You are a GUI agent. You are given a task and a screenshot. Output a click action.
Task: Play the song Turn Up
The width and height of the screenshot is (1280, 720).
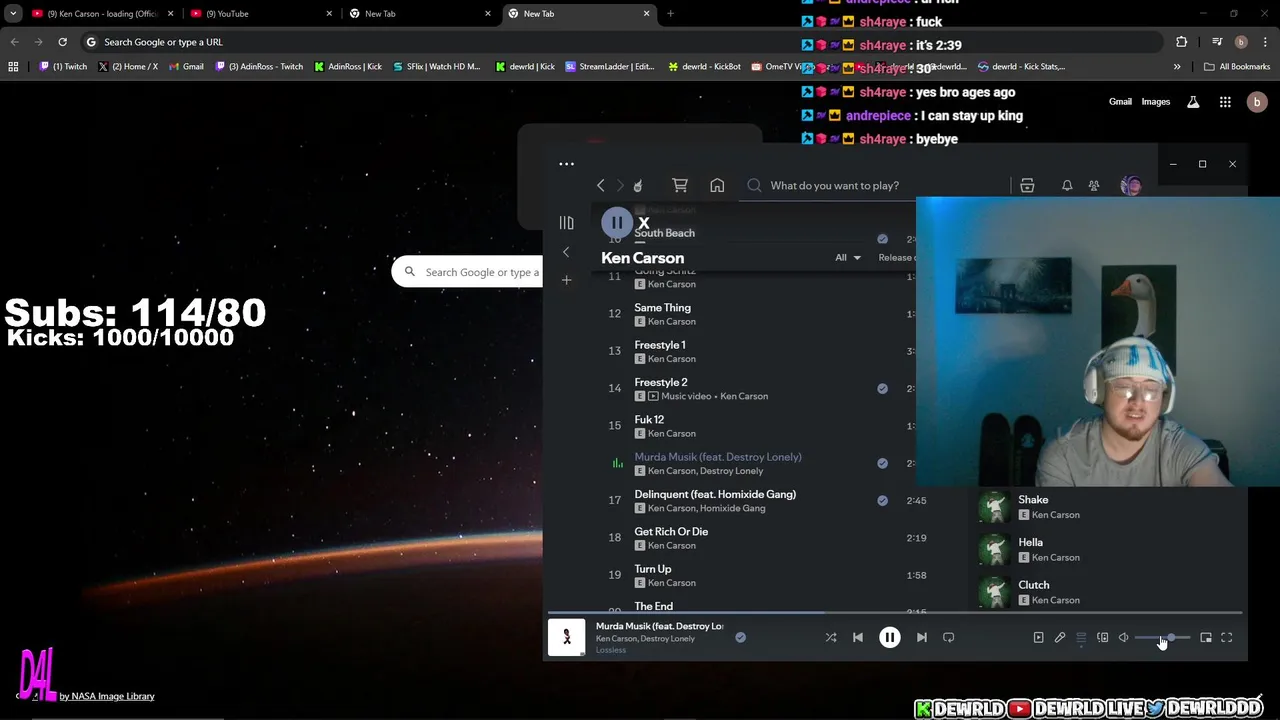click(653, 569)
